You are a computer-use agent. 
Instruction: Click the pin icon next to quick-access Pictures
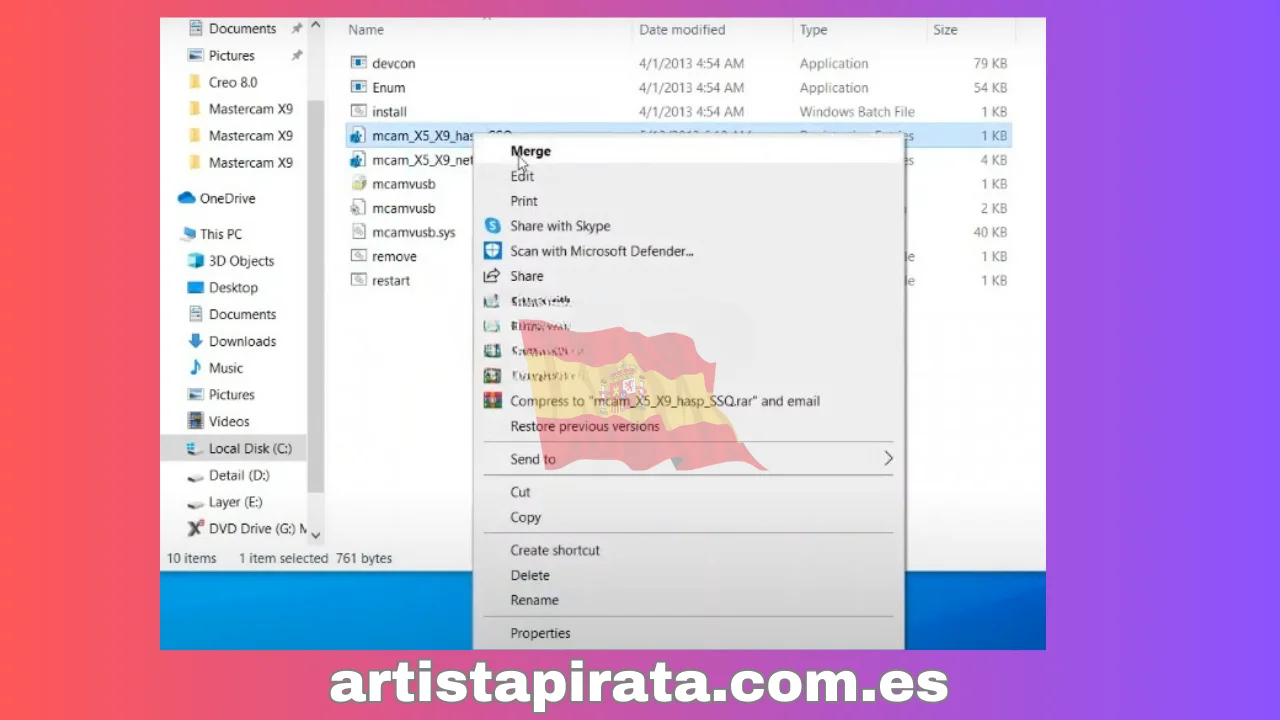[297, 56]
